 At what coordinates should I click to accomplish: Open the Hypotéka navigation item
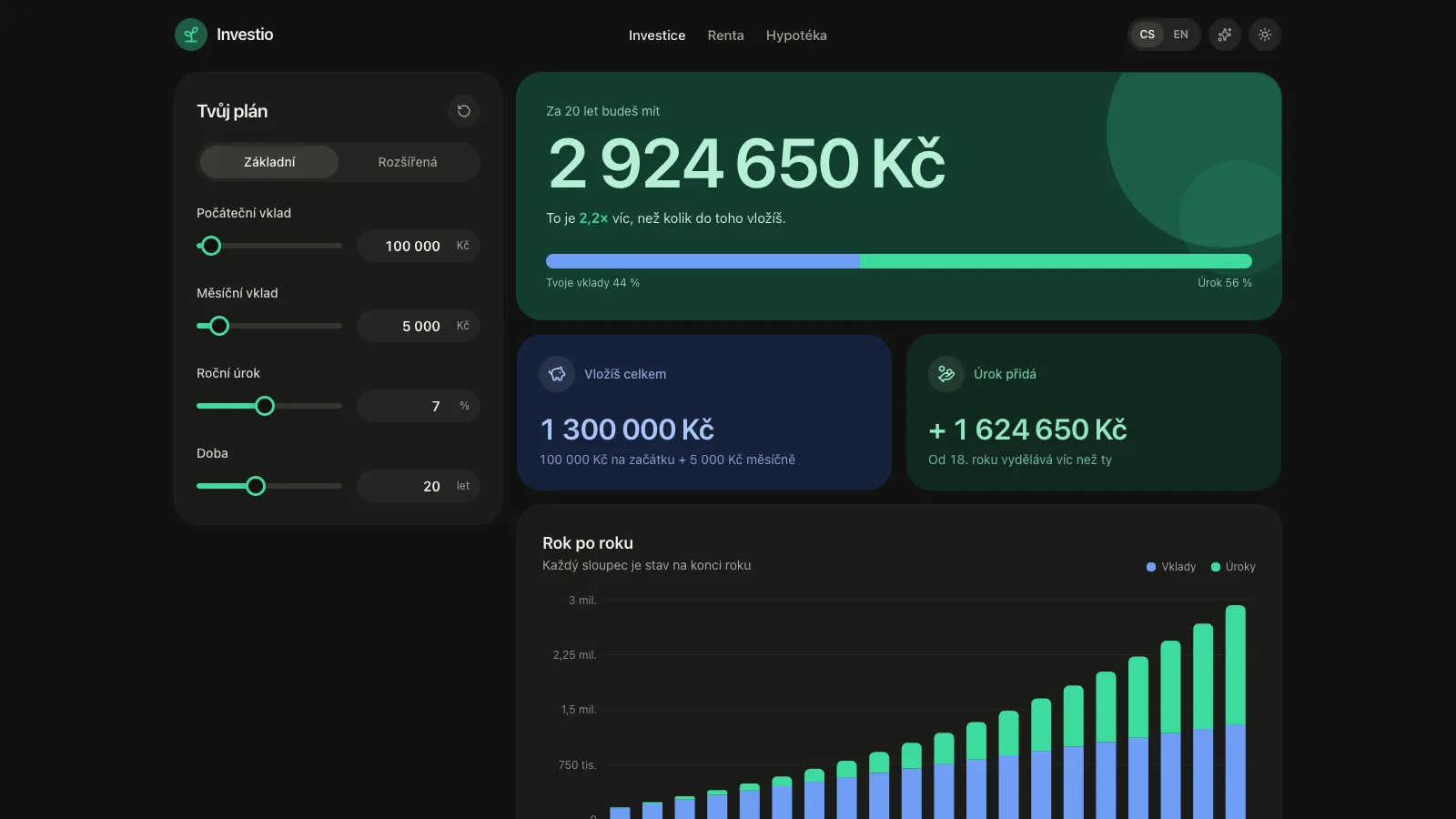pos(796,35)
